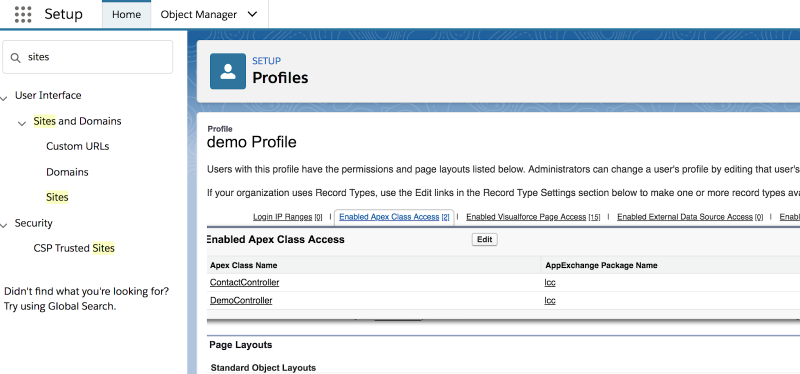
Task: Click the Sites and Domains label
Action: (x=78, y=121)
